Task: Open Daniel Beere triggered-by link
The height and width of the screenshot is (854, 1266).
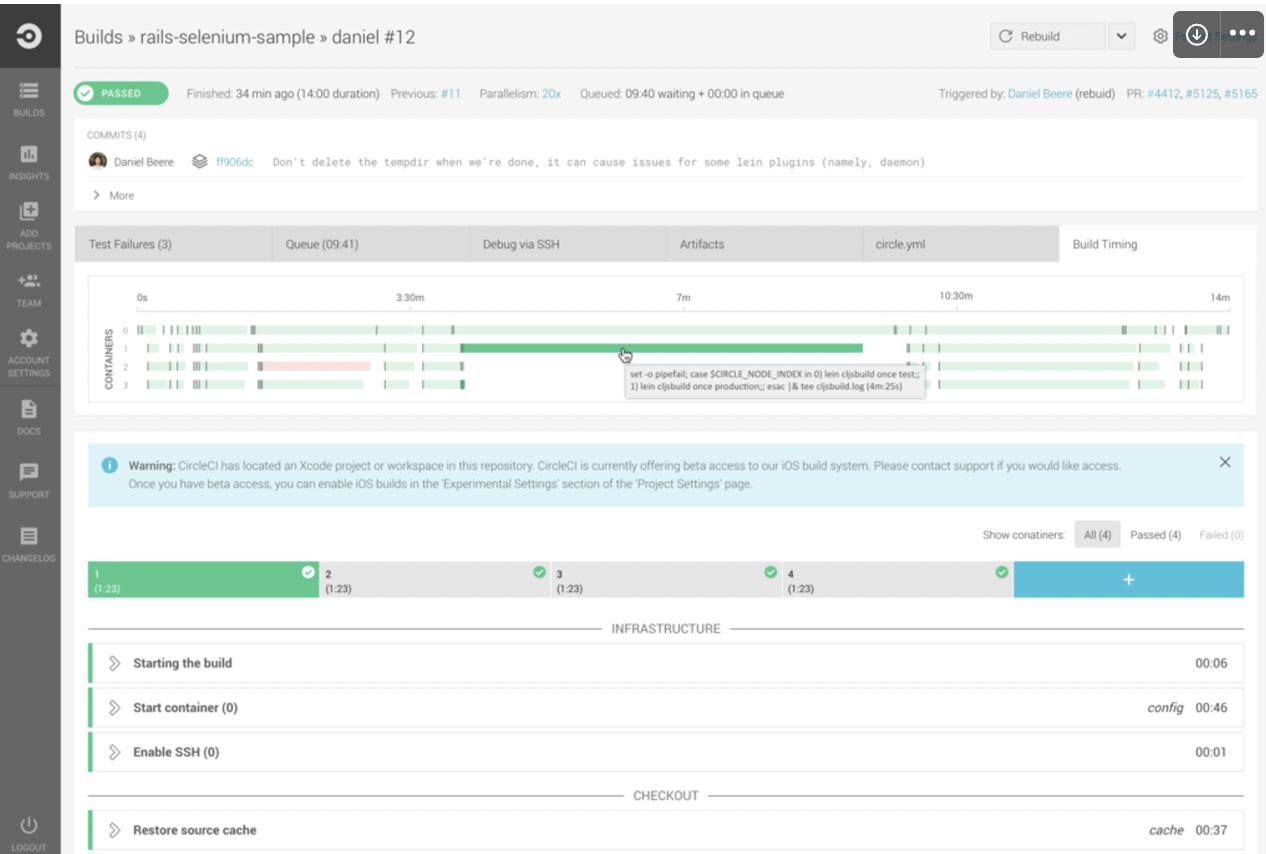Action: tap(1039, 94)
